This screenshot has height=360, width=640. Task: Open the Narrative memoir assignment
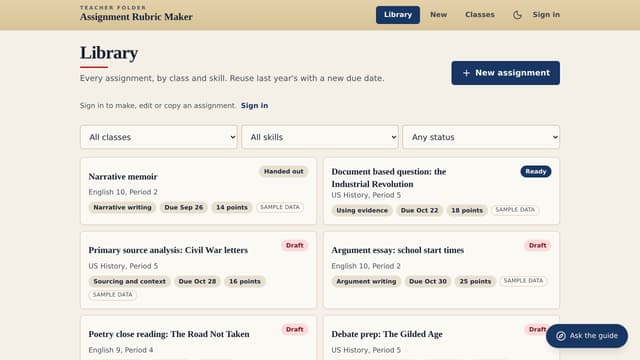click(x=123, y=177)
